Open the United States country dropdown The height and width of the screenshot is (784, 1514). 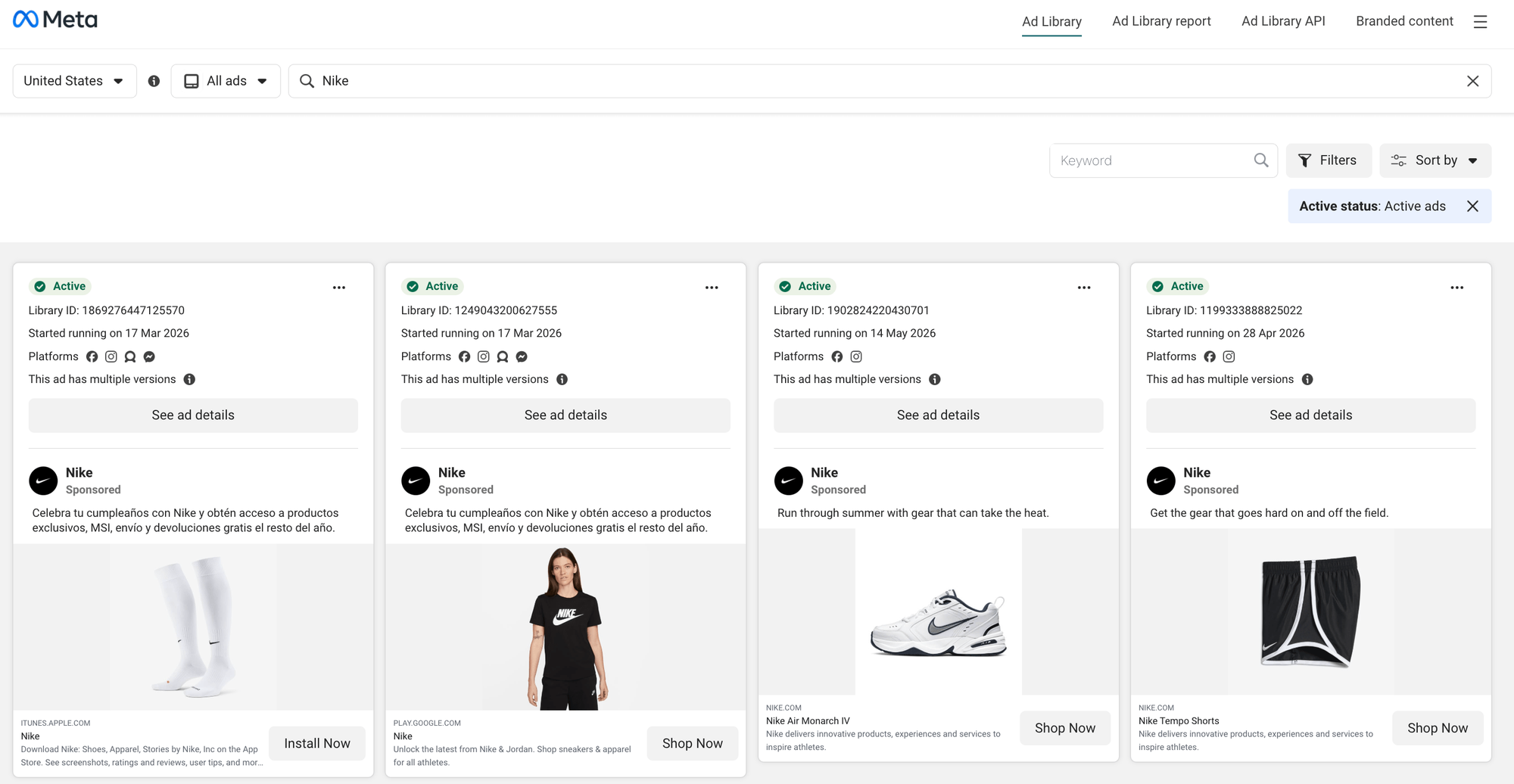74,81
